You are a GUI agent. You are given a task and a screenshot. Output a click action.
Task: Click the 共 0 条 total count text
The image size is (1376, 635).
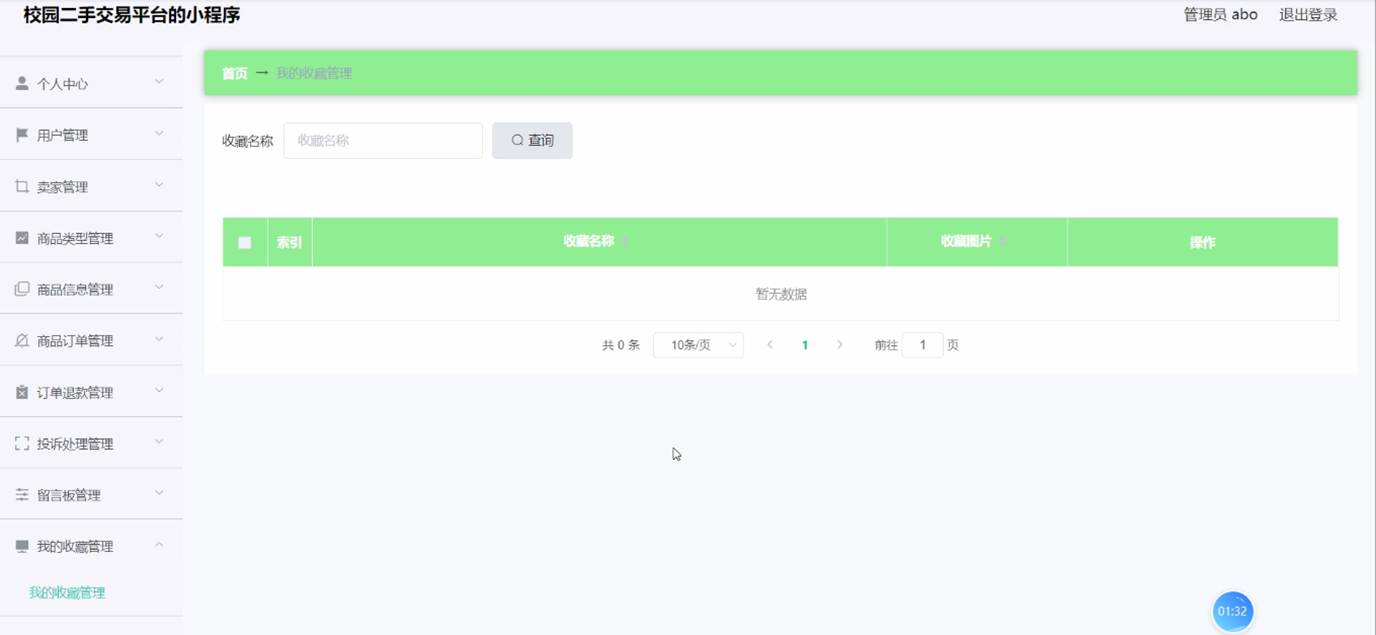click(620, 345)
